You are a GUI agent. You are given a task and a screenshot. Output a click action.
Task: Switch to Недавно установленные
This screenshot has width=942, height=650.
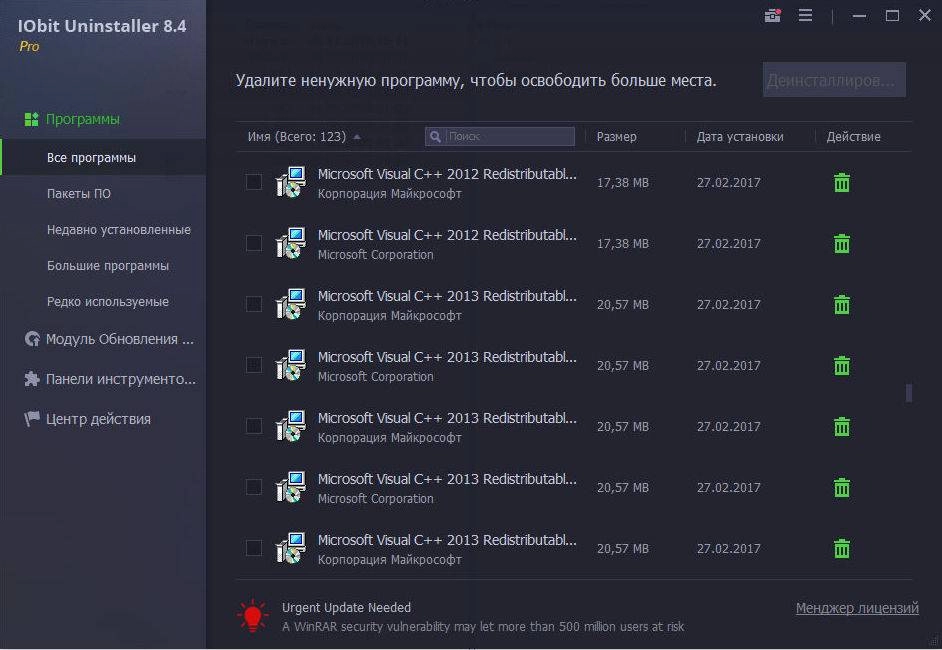[x=118, y=229]
